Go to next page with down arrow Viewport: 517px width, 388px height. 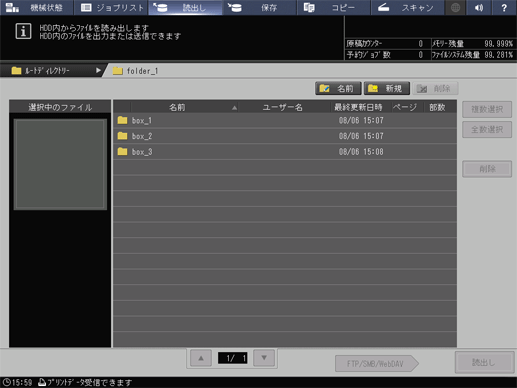point(264,358)
